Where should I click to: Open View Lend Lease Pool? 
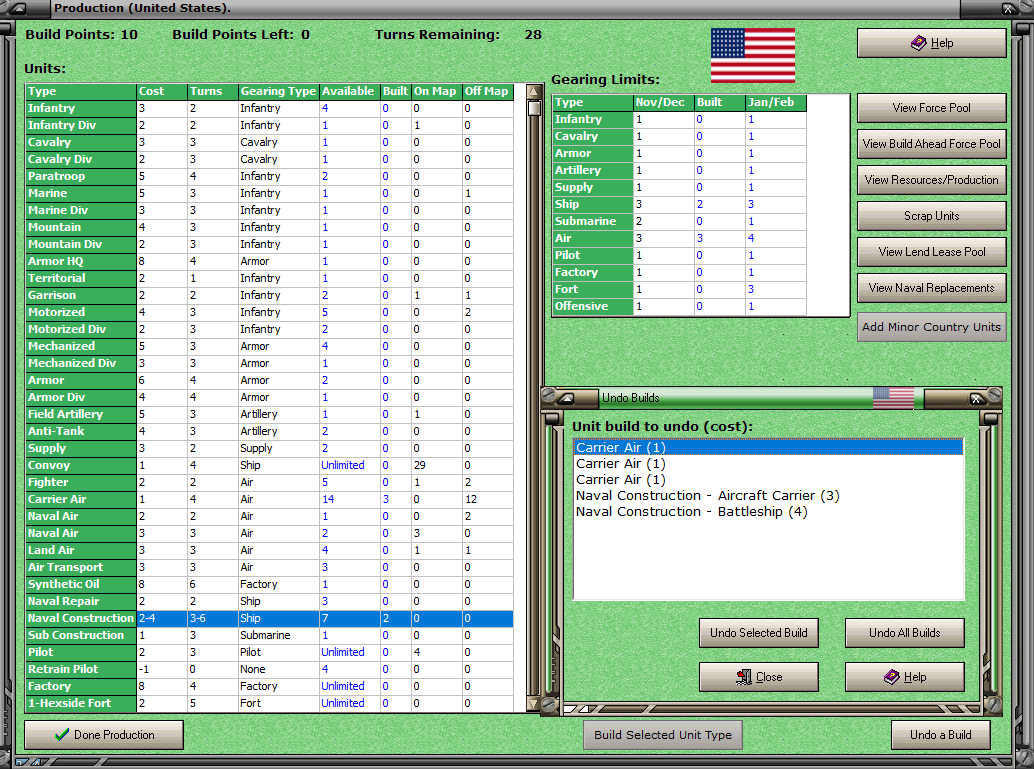click(931, 252)
